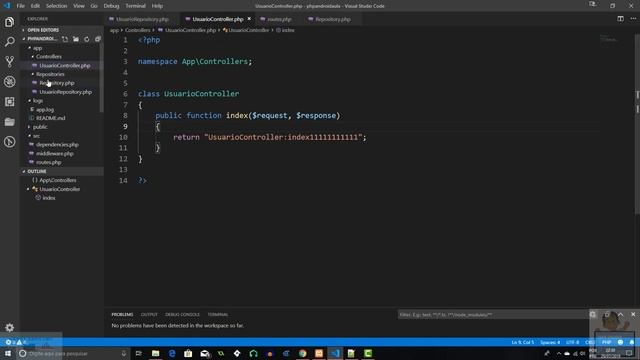Maximize the bottom panel with chevron
Viewport: 640px width, 360px height.
coord(620,314)
